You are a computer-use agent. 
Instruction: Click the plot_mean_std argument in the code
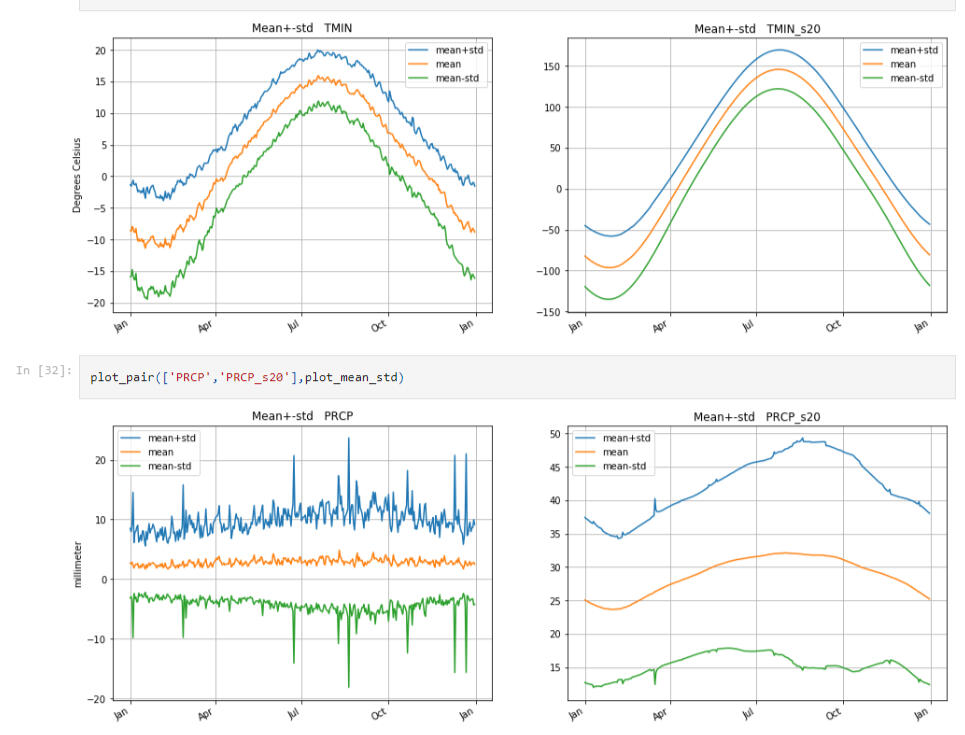354,377
